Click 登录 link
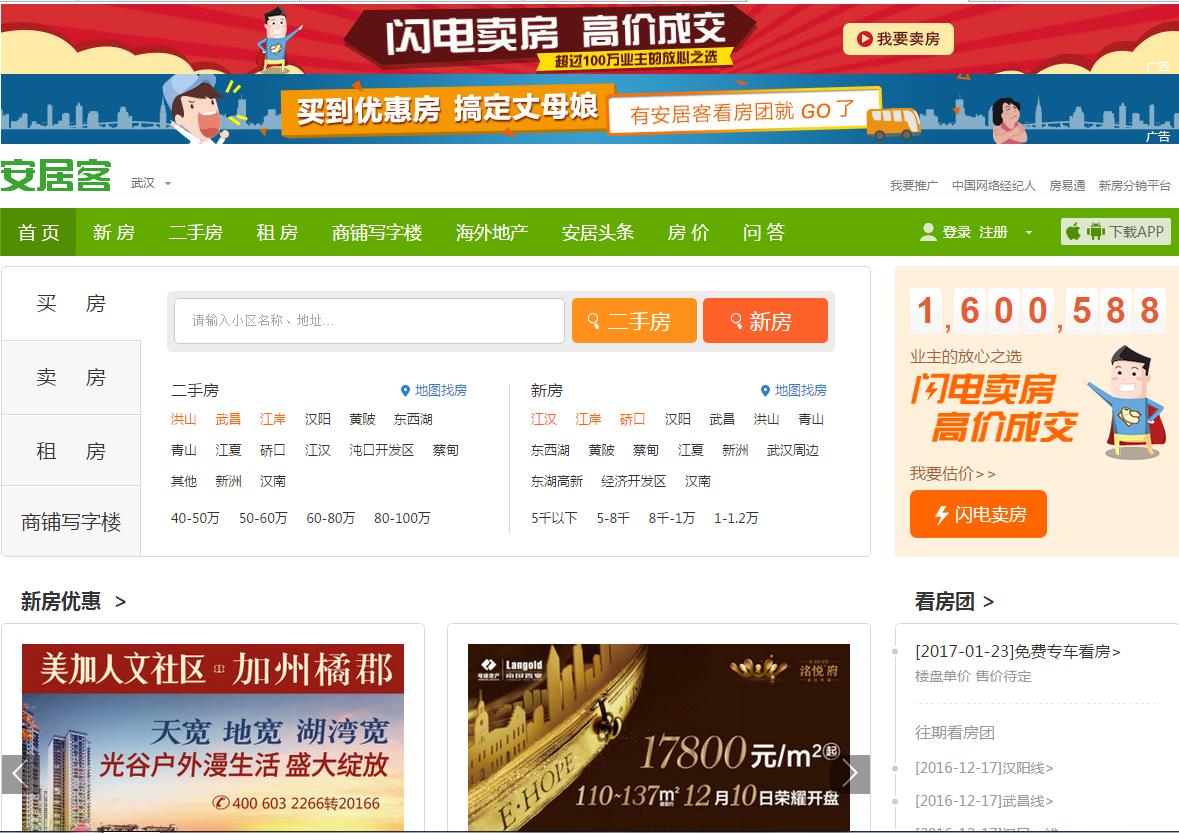 pyautogui.click(x=956, y=232)
